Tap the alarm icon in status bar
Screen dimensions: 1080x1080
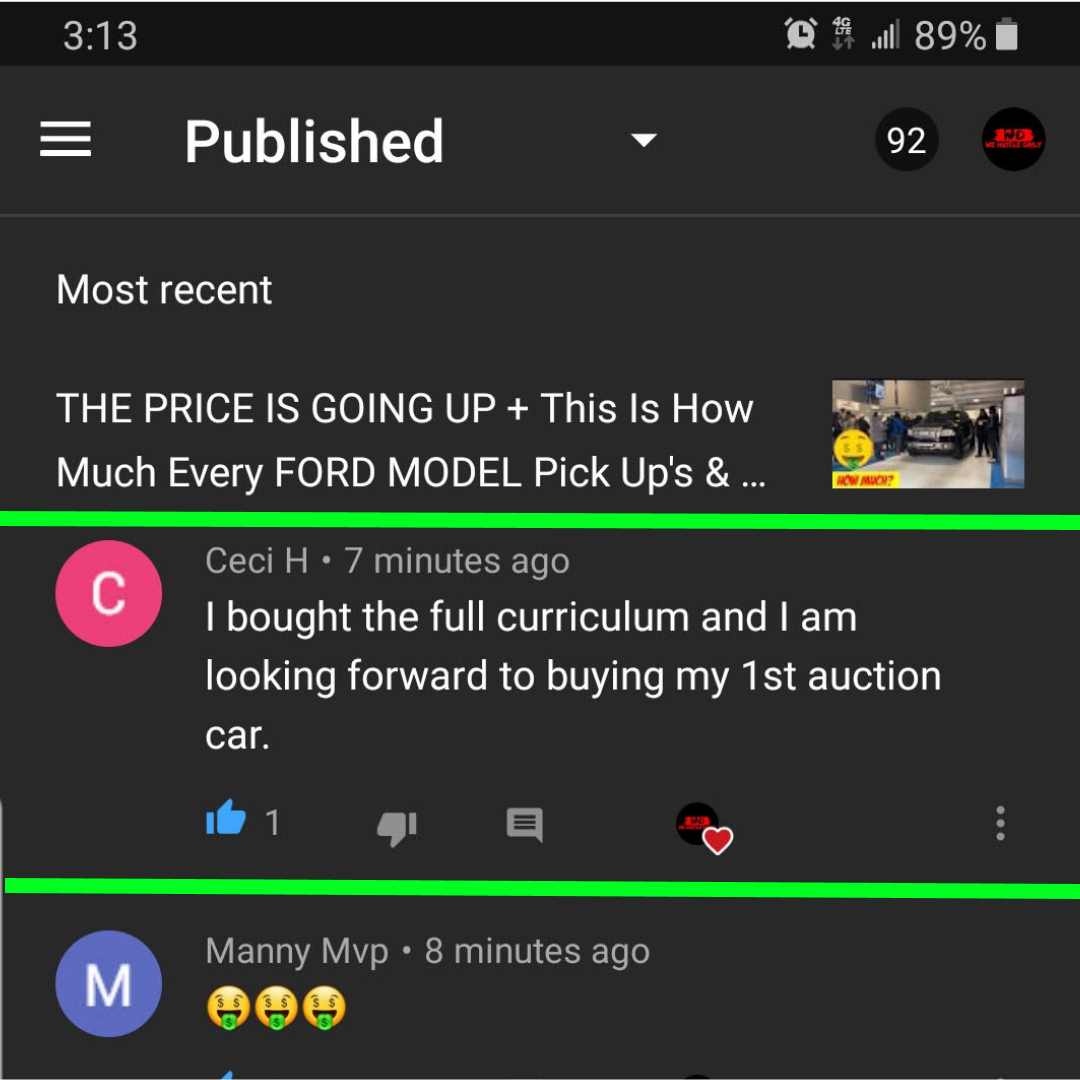[801, 33]
